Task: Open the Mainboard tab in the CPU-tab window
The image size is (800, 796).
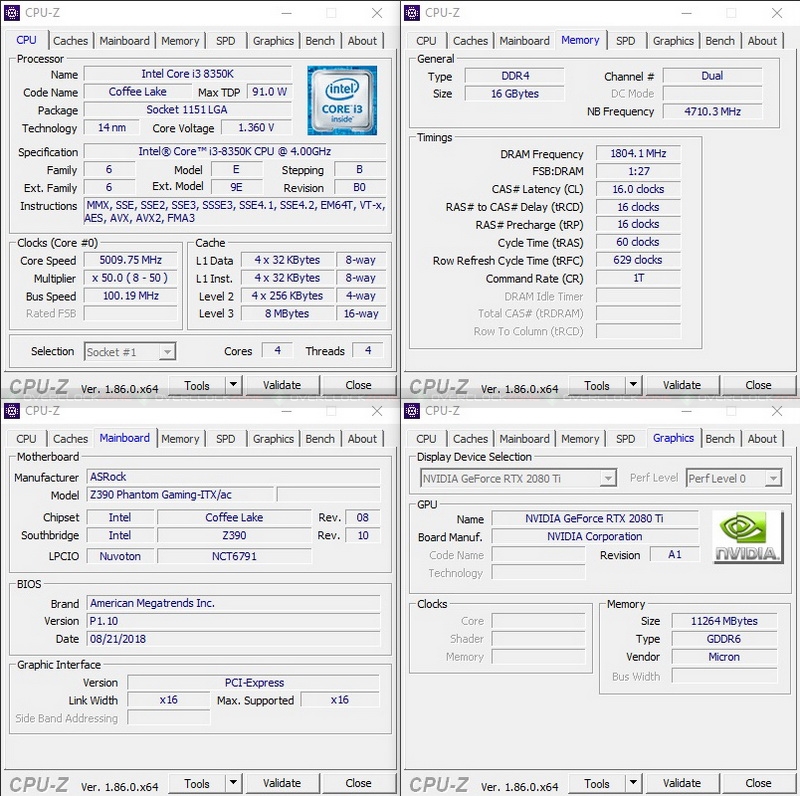Action: point(124,41)
